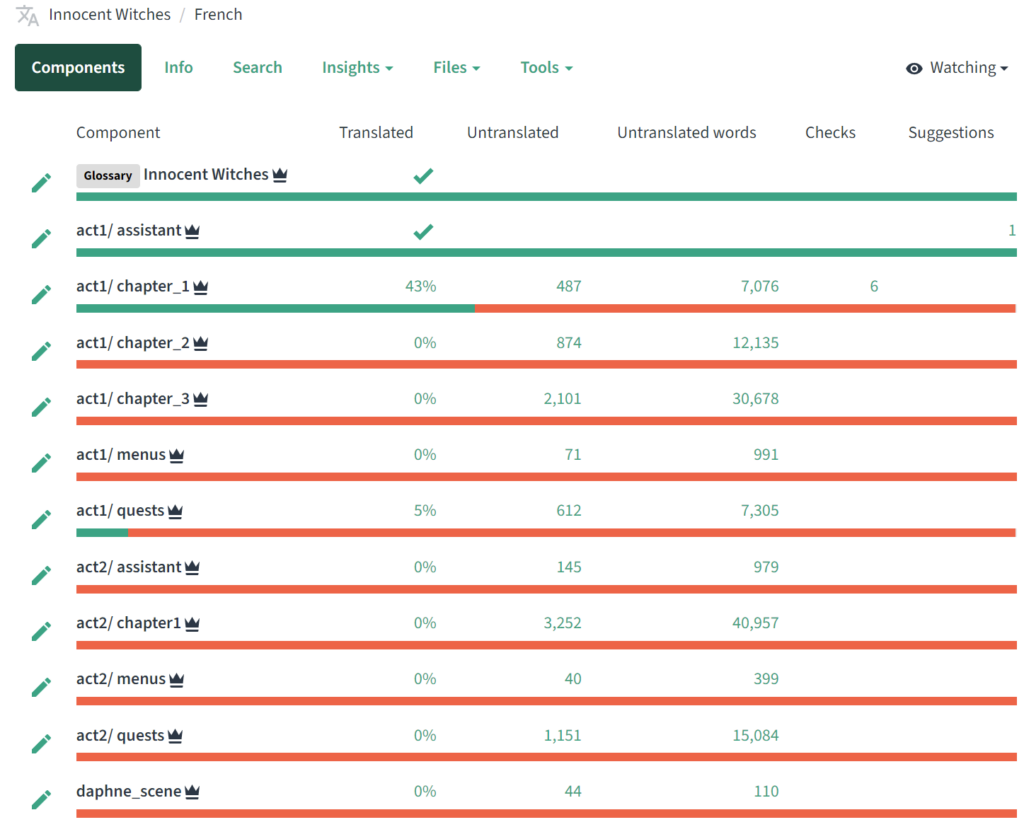Open the Innocent Witches glossary component
The width and height of the screenshot is (1024, 827).
point(206,174)
